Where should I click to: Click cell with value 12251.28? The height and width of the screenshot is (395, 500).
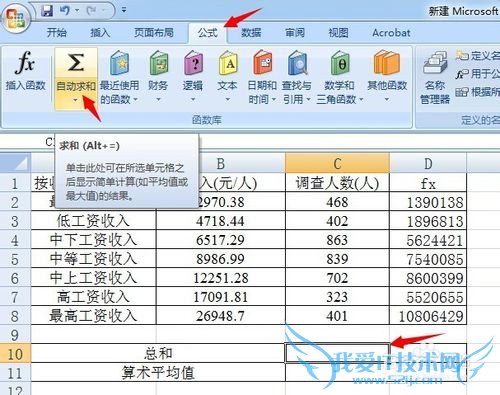[x=220, y=278]
